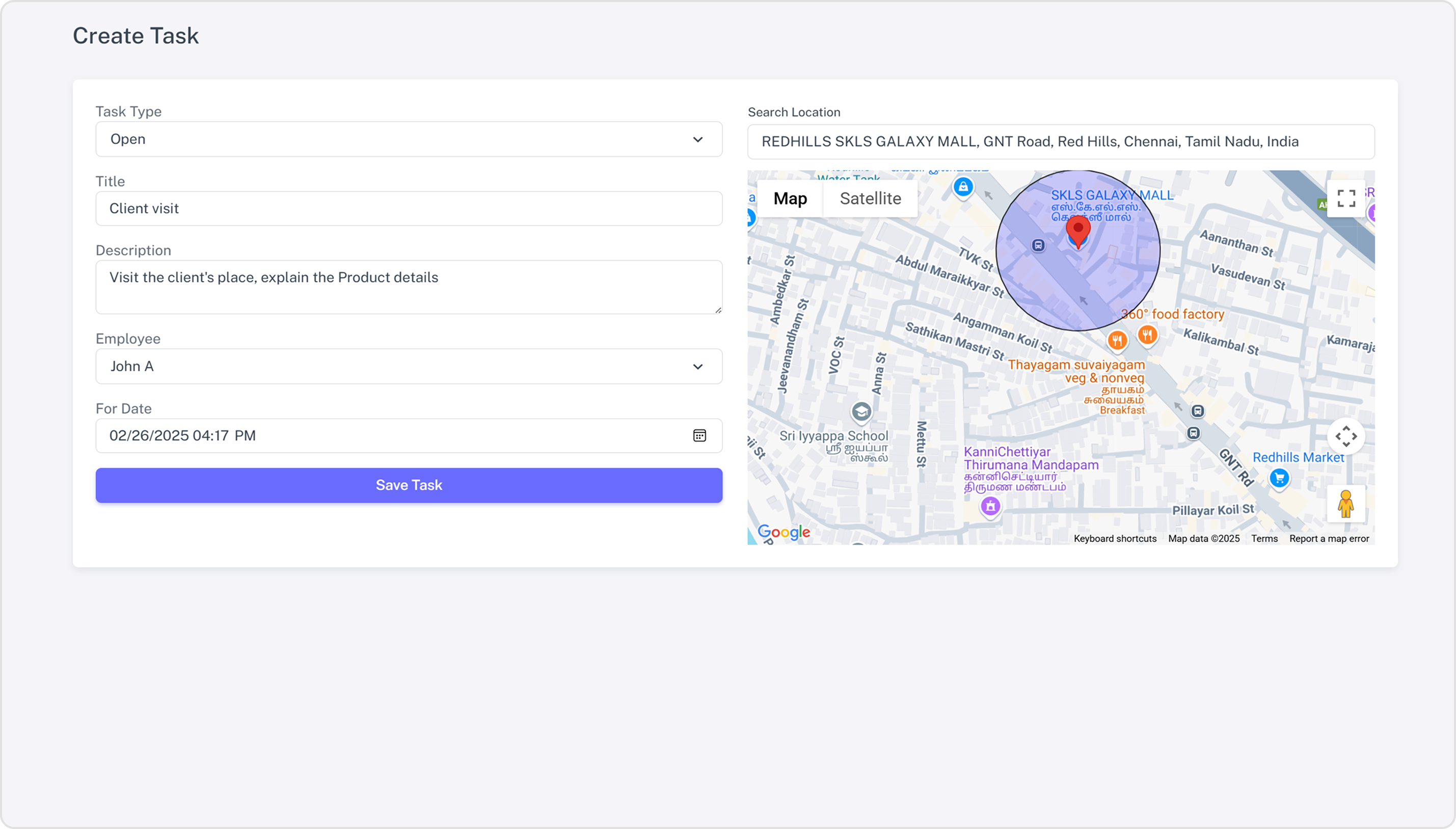Switch to Satellite view tab
Viewport: 1456px width, 829px height.
click(871, 199)
